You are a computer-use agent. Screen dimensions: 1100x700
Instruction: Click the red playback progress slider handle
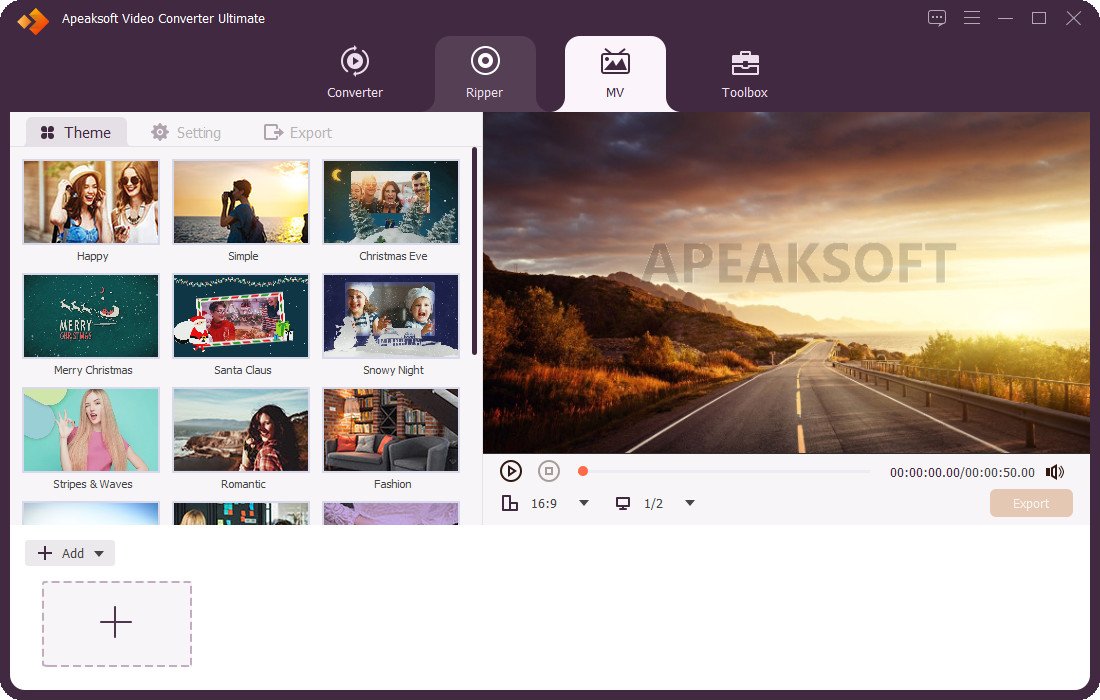pos(582,471)
